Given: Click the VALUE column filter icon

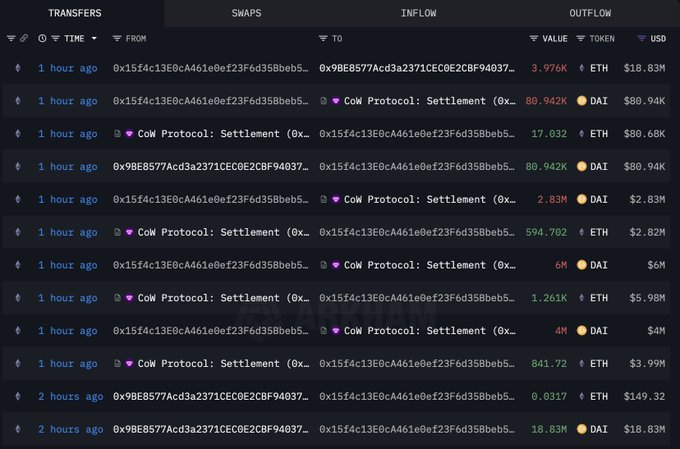Looking at the screenshot, I should pos(534,38).
